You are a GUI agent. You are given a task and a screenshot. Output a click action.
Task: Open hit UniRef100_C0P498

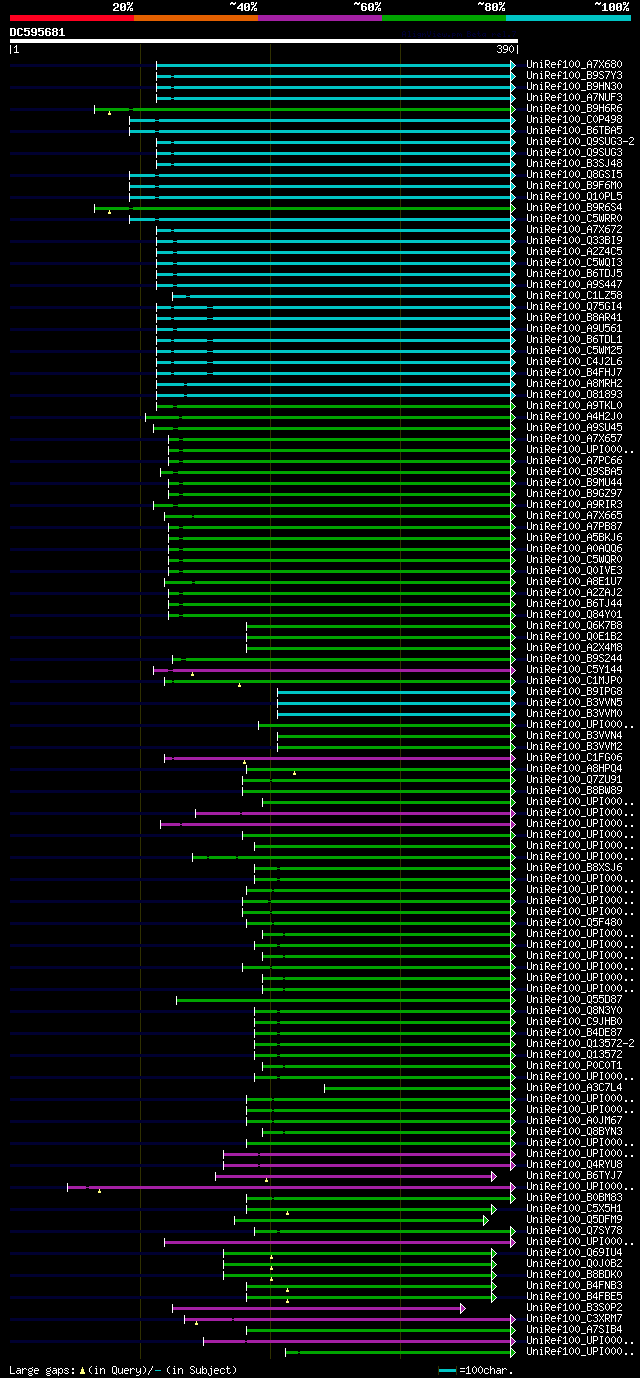[574, 119]
